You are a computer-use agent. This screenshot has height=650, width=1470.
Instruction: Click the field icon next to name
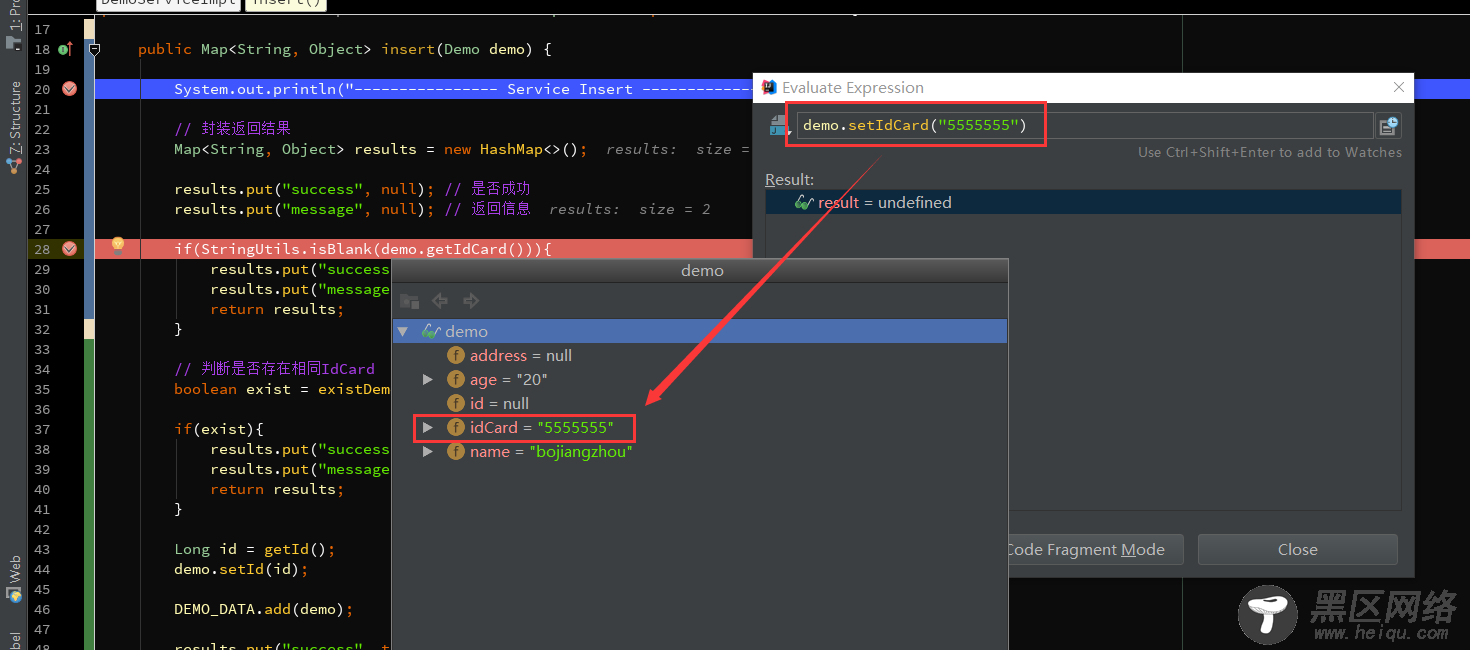point(456,451)
